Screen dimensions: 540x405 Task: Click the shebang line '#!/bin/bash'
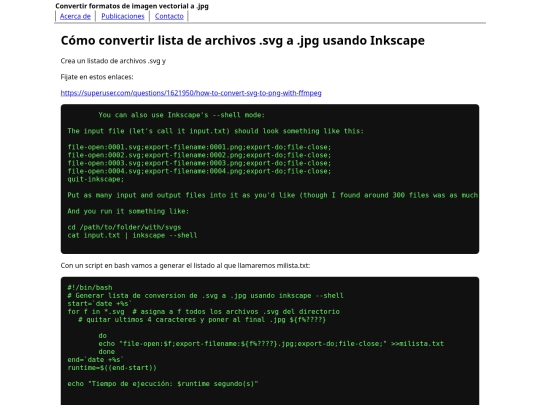pos(90,288)
